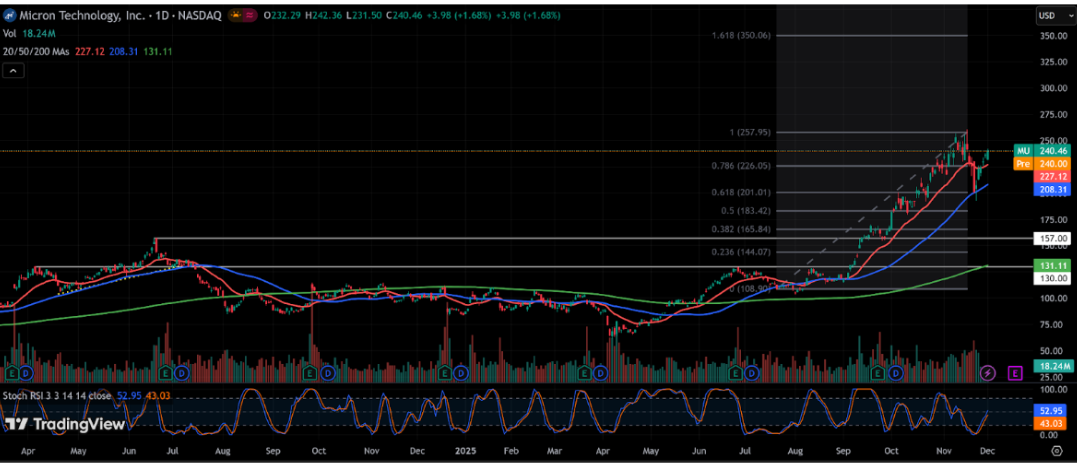Collapse the indicator legend with the chevron
1077x463 pixels.
[12, 71]
